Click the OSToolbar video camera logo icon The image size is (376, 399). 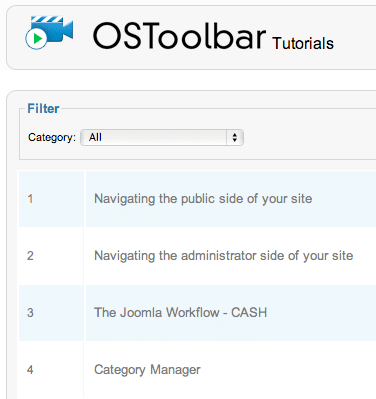[x=49, y=33]
